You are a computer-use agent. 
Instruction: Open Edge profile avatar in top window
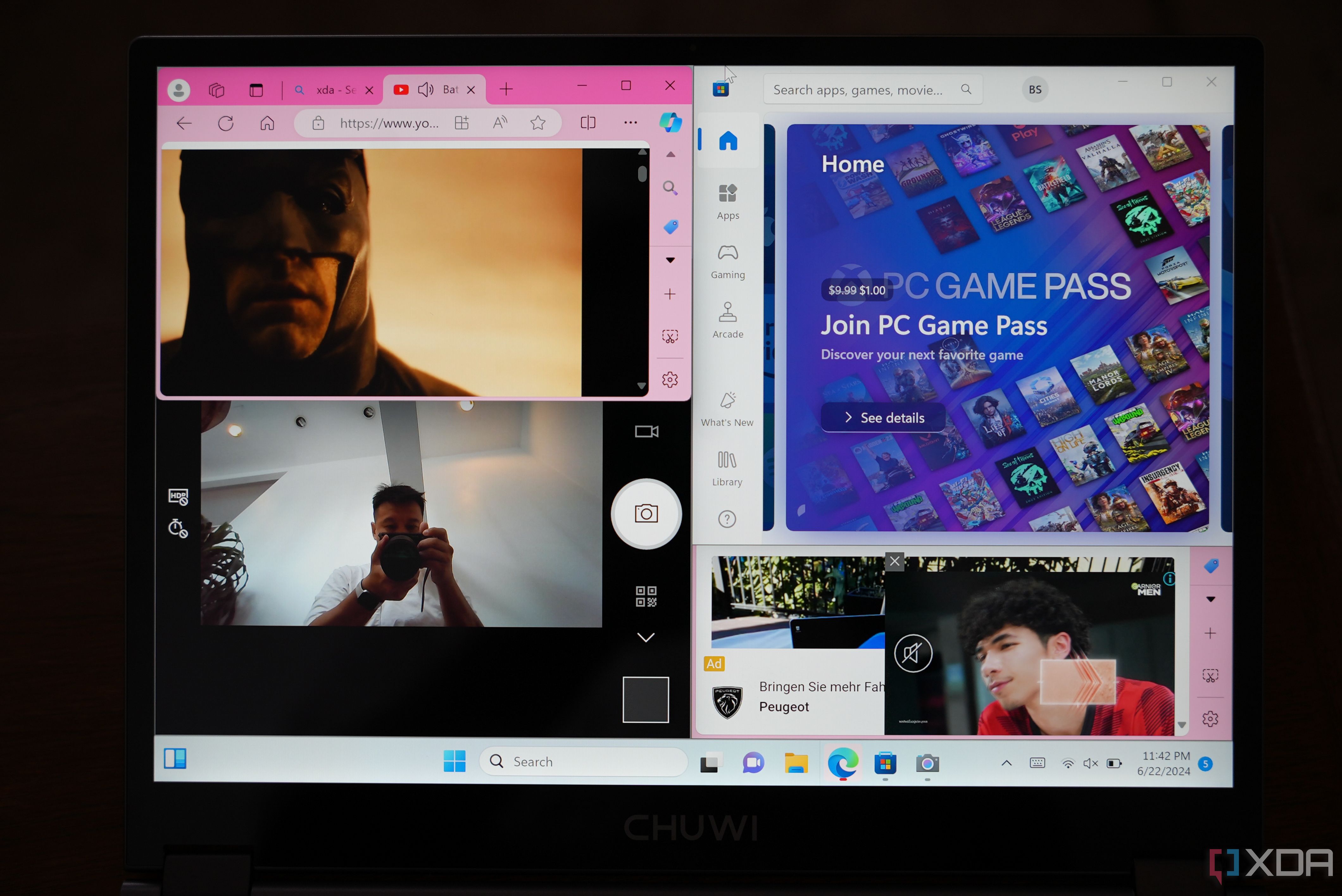(178, 90)
